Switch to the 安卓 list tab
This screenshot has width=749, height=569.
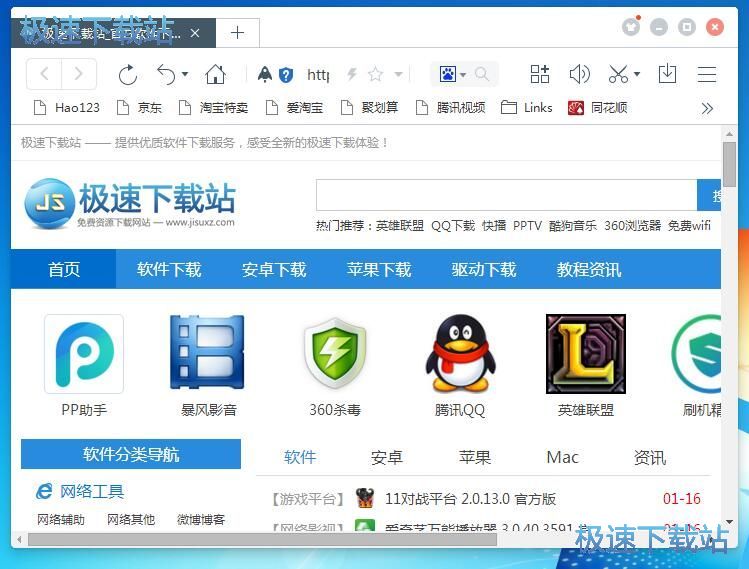386,457
